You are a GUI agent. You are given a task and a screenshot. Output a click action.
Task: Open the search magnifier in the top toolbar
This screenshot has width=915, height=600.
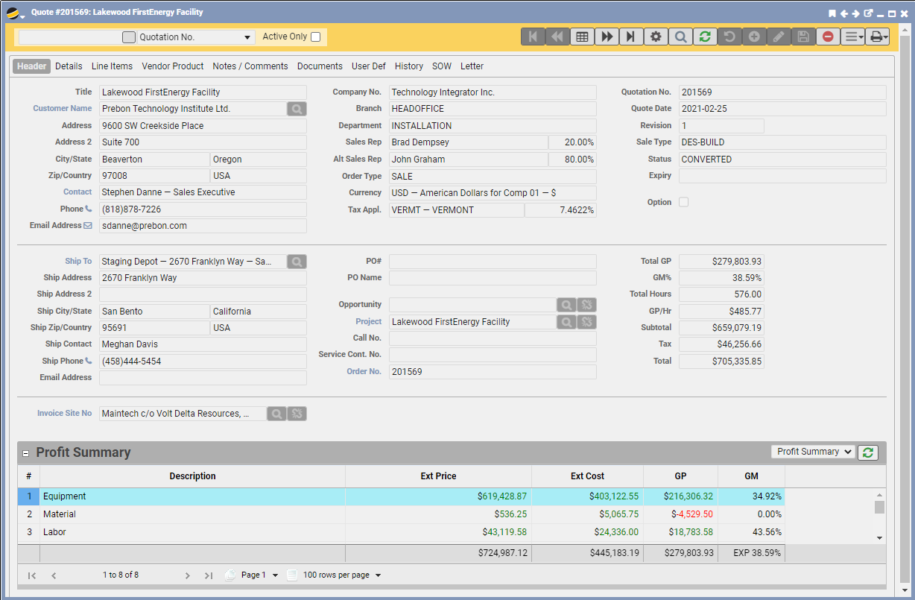[x=680, y=37]
